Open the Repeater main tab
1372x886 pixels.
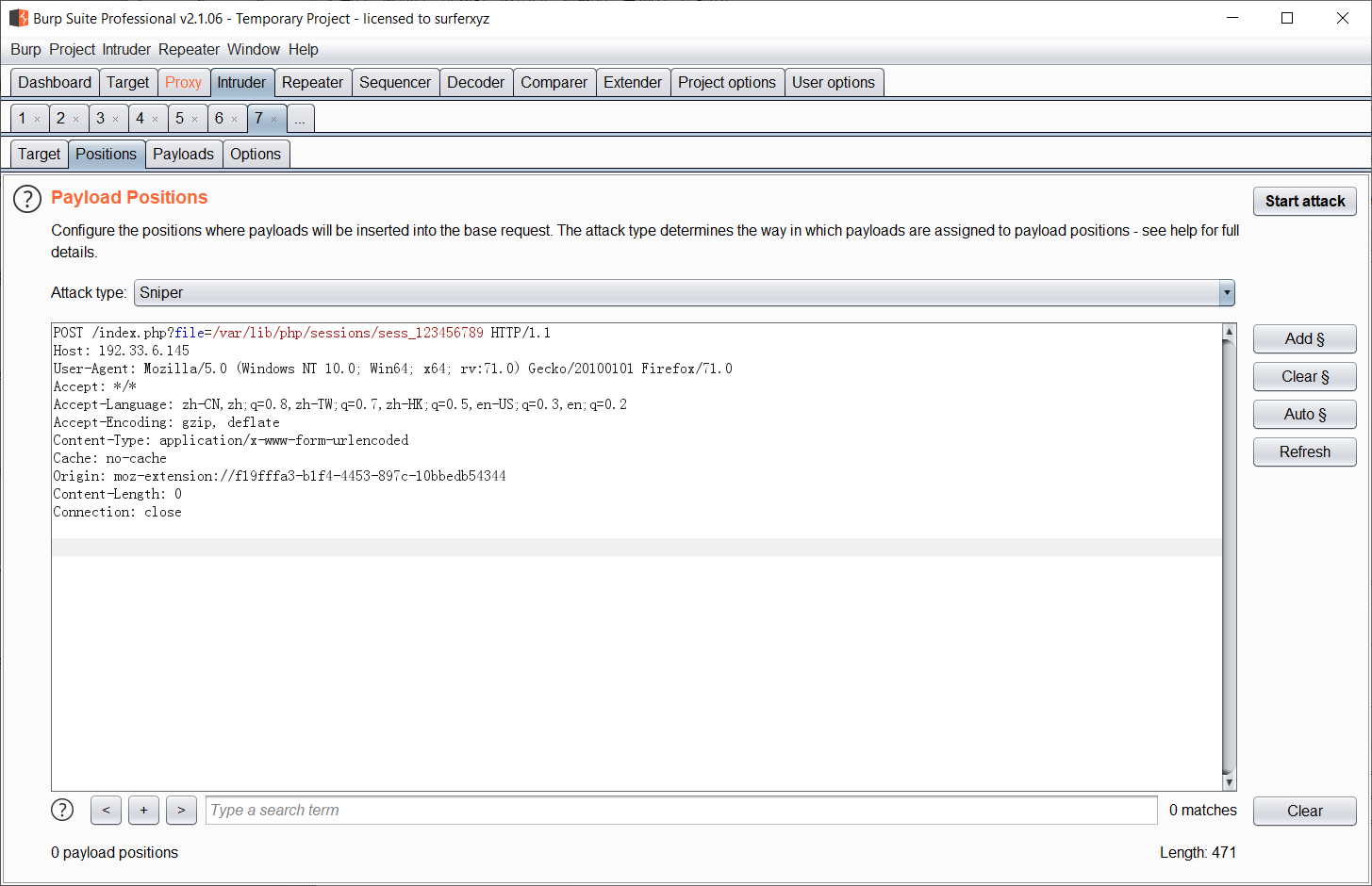tap(312, 82)
